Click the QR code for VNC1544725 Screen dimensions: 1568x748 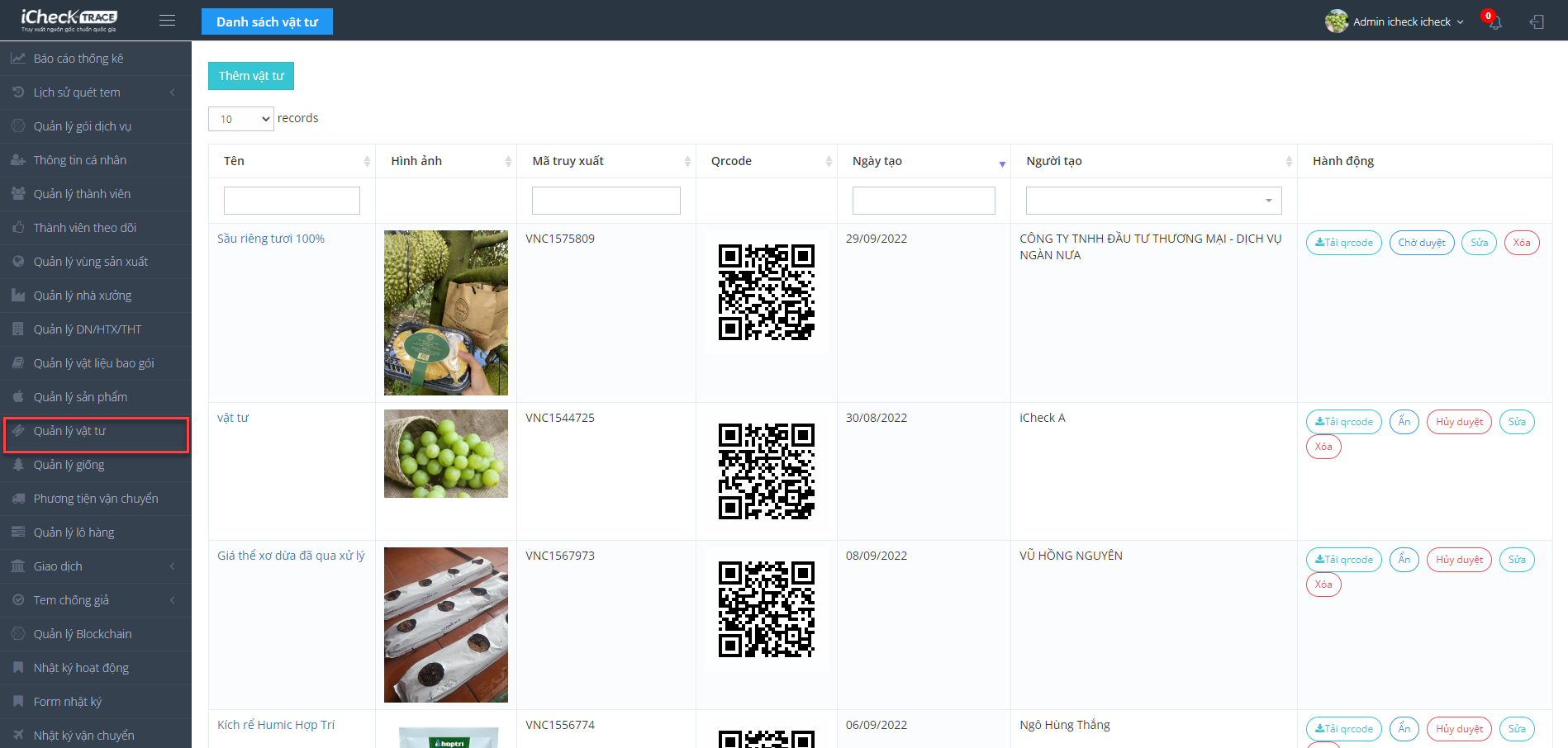pyautogui.click(x=767, y=471)
